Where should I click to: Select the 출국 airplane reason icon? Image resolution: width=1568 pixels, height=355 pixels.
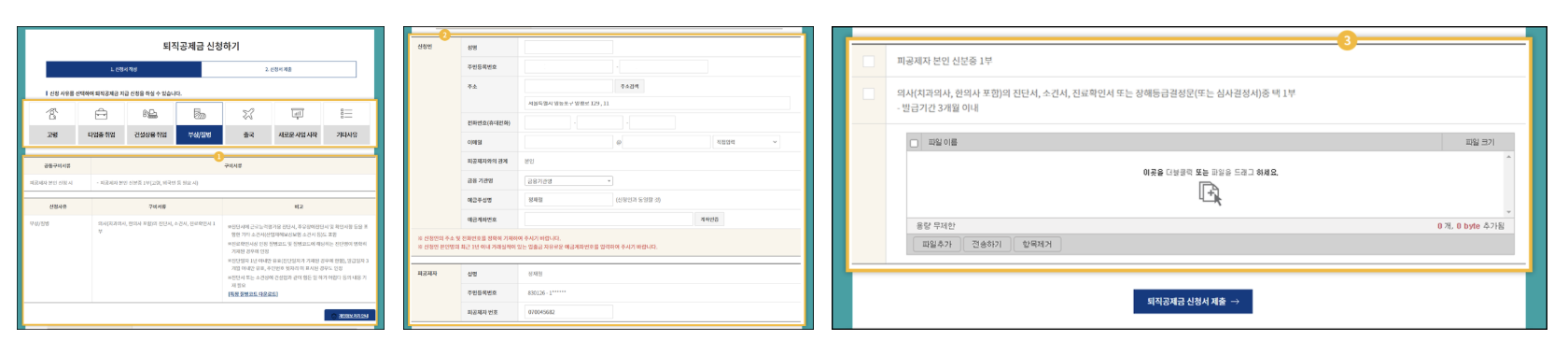point(248,122)
